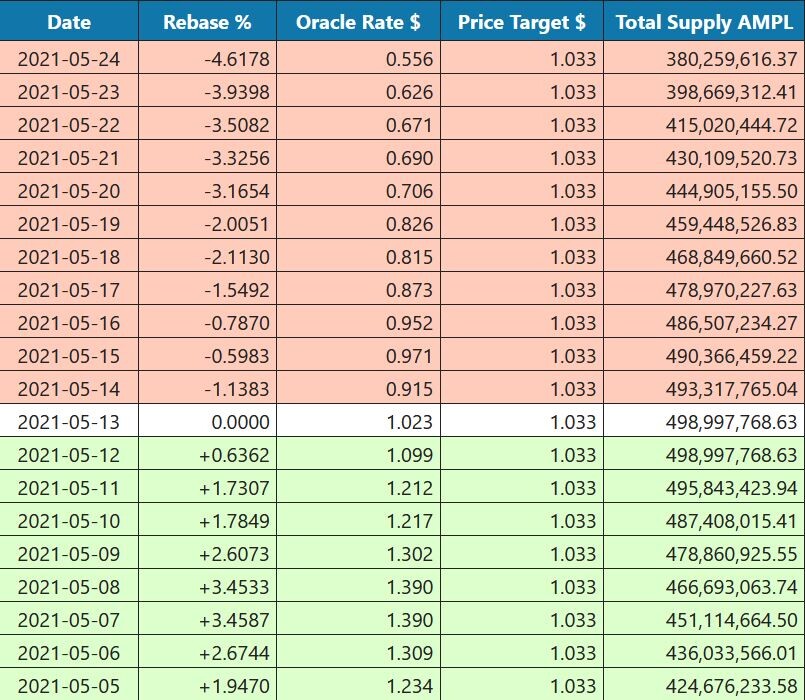Screen dimensions: 805x700
Task: Select date cell 2021-05-18
Action: tap(69, 257)
